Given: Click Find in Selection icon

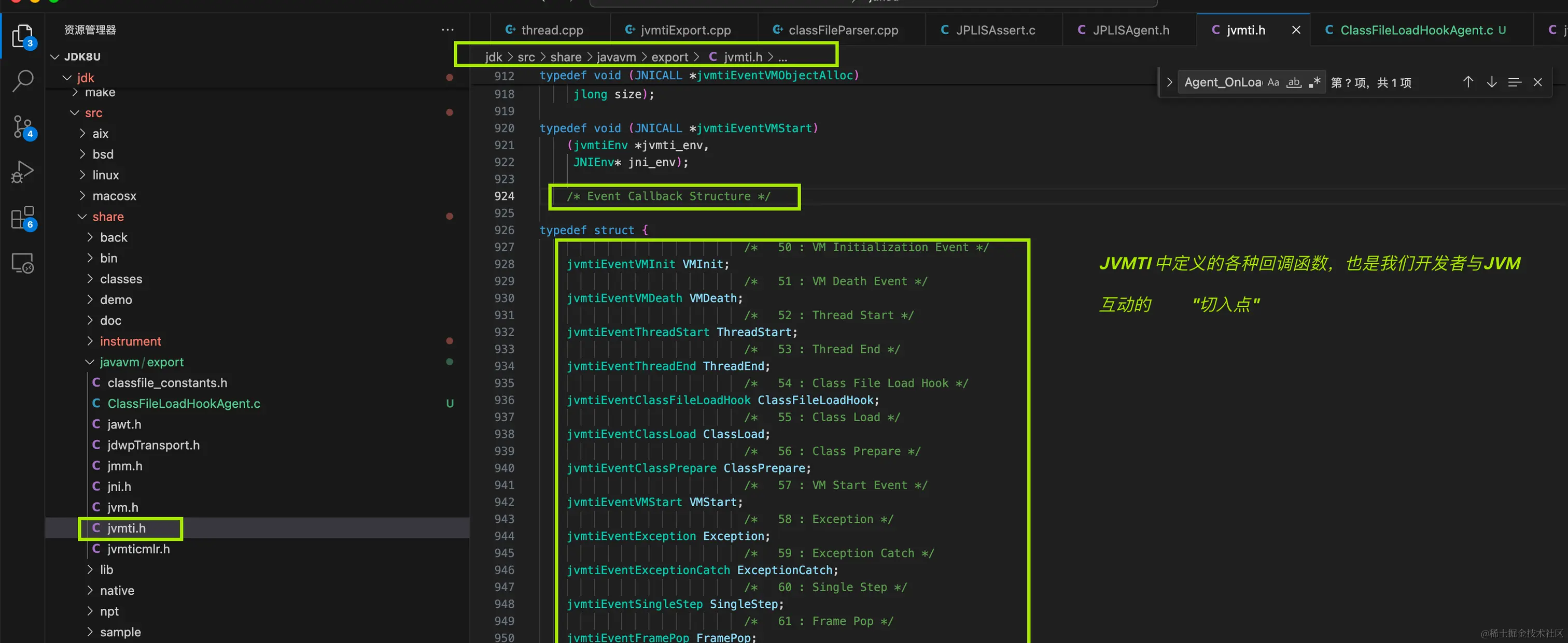Looking at the screenshot, I should tap(1515, 82).
